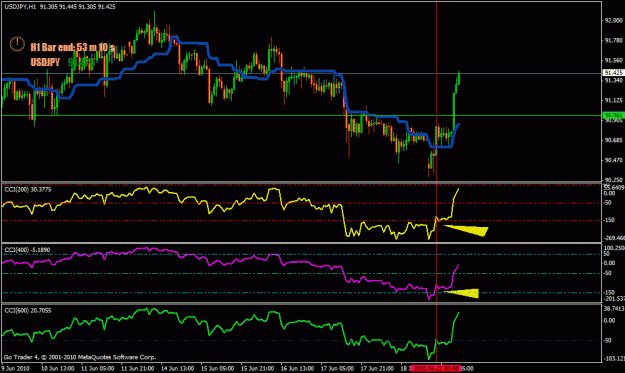Click the 'CCI(600) 20.7055' indicator label

[28, 310]
